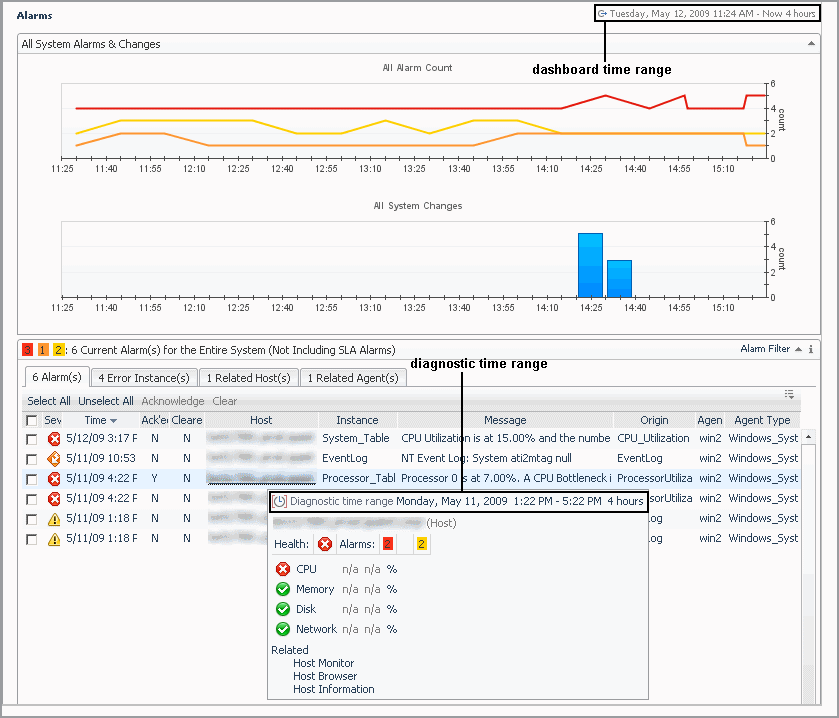Screen dimensions: 839x718
Task: Click the EventLog alarm orange severity icon
Action: point(54,458)
